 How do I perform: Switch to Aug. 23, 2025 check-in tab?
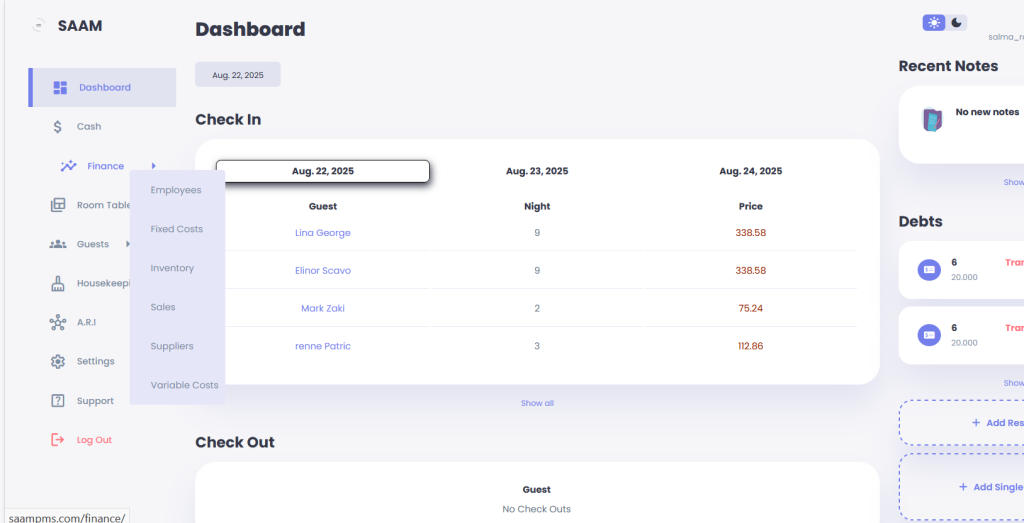[537, 171]
